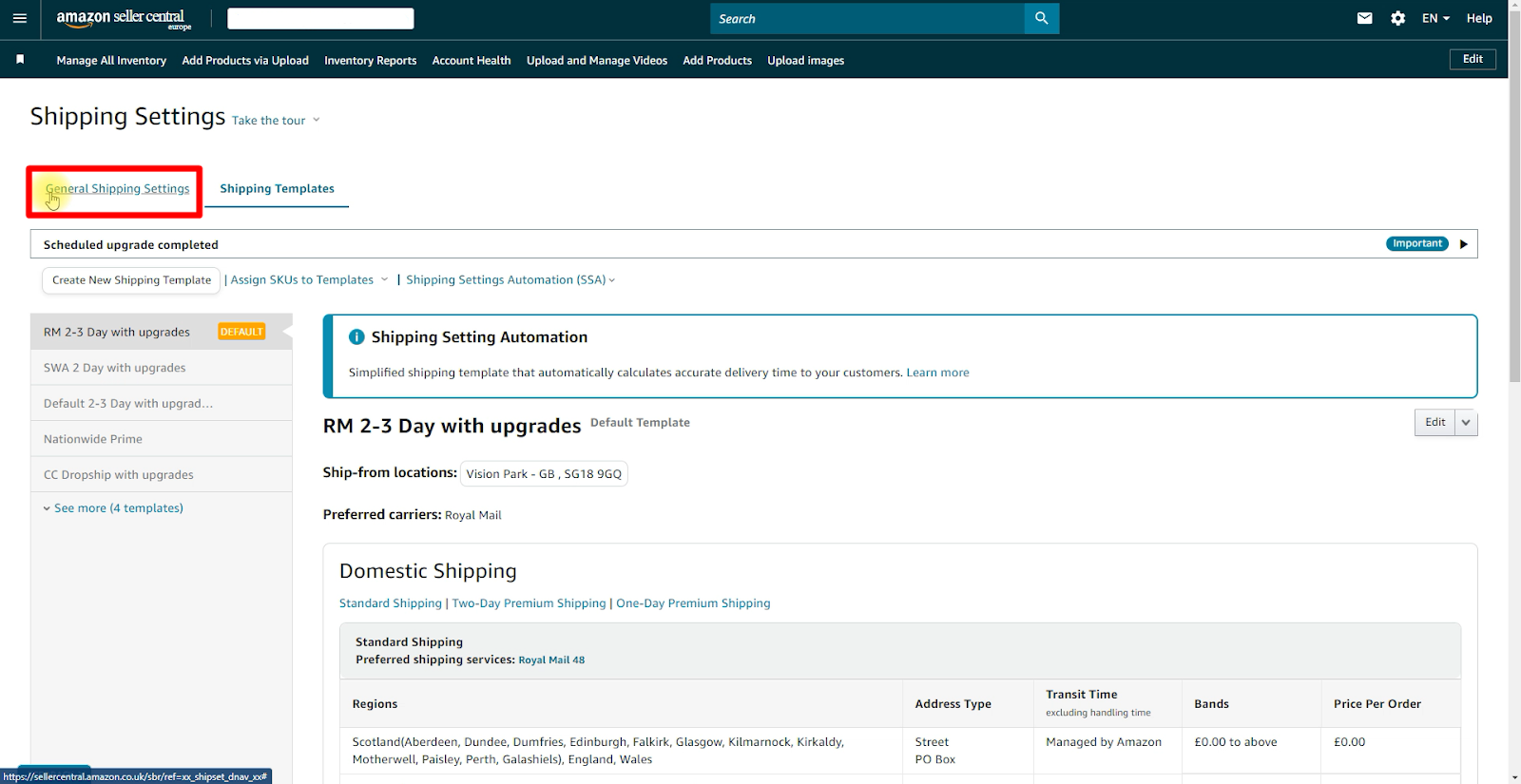Click the Vision Park ship-from location box

(544, 474)
